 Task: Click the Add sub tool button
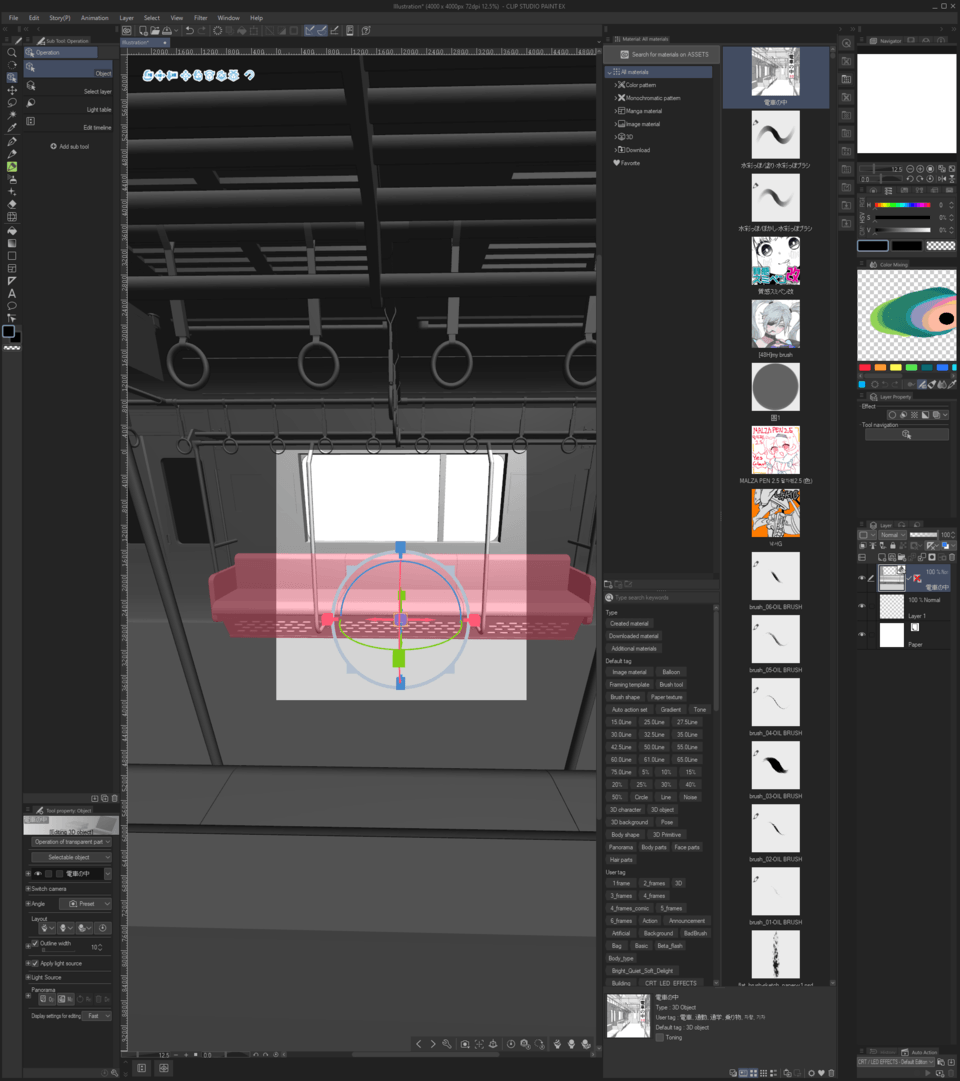point(68,145)
